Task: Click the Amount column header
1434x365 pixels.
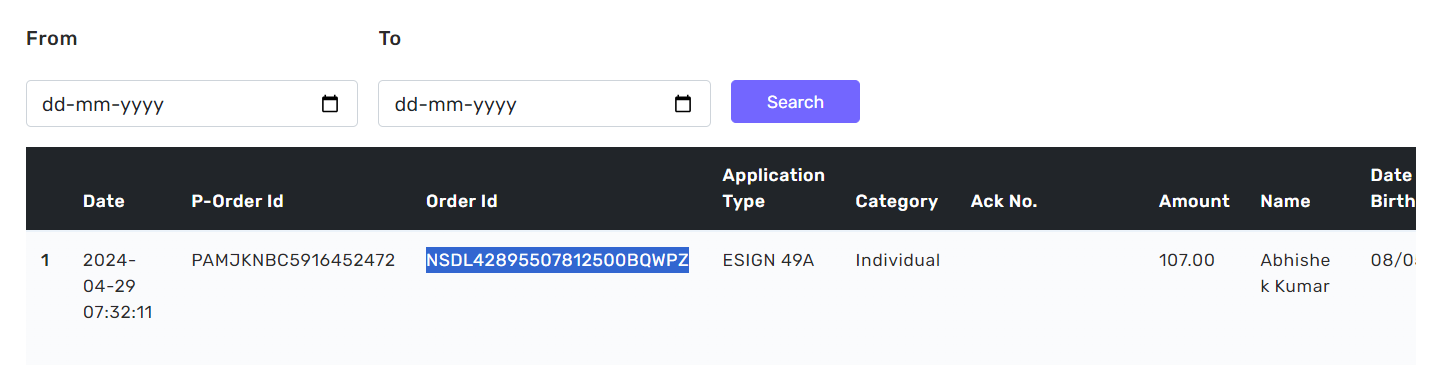Action: point(1194,201)
